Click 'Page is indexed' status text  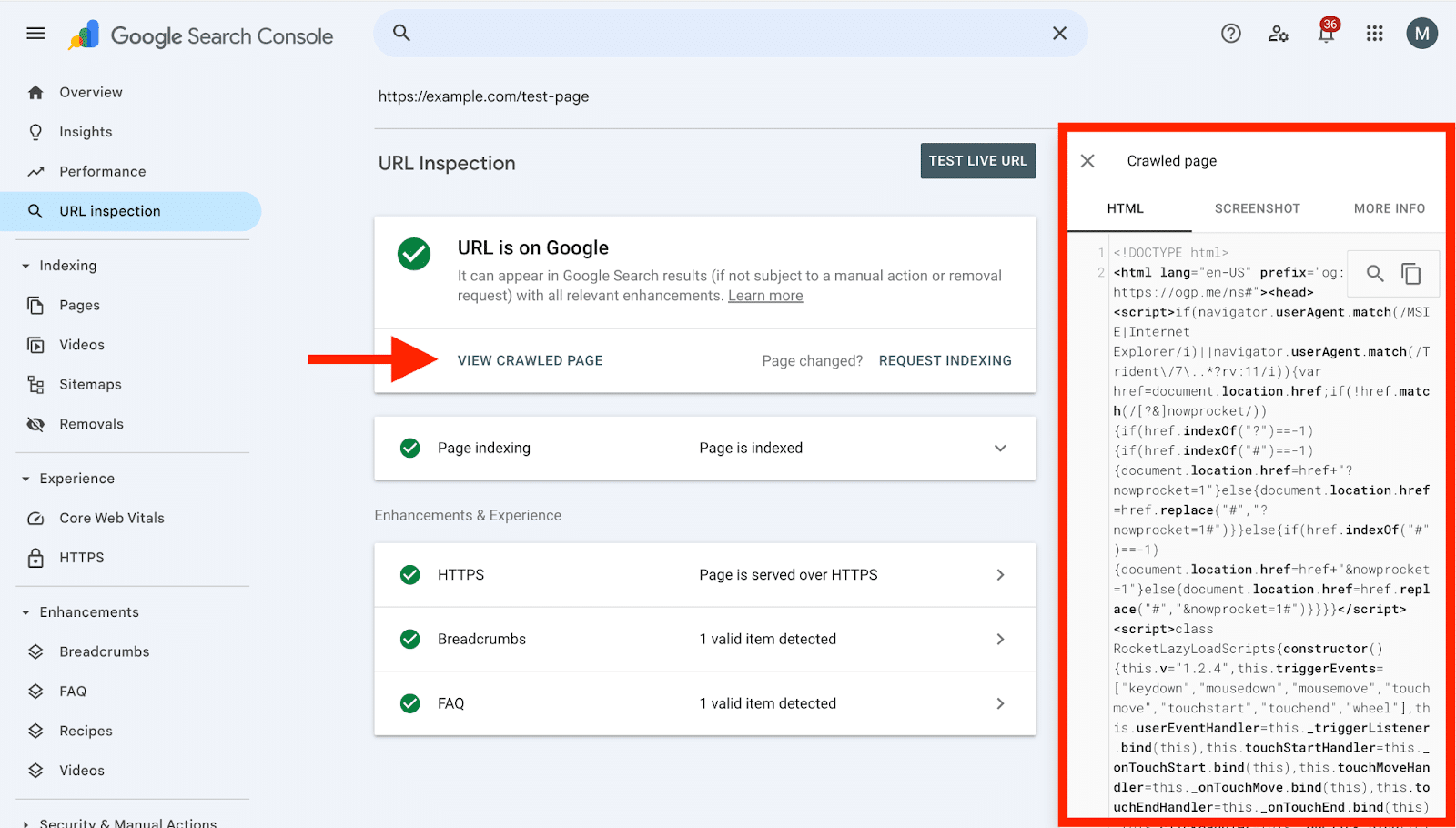click(x=751, y=448)
